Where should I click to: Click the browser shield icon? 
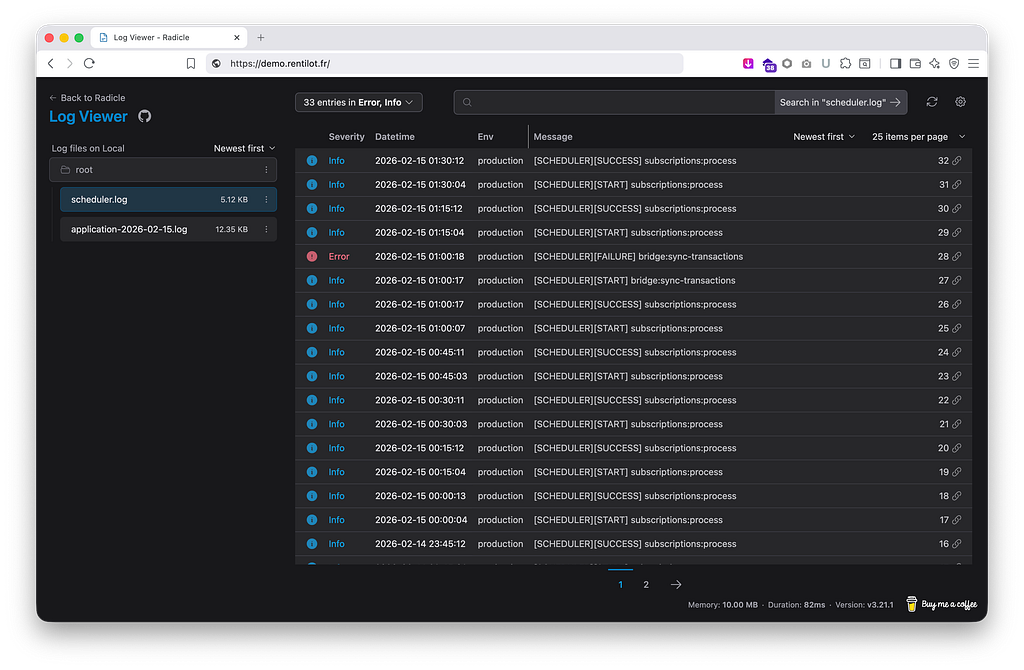[954, 63]
